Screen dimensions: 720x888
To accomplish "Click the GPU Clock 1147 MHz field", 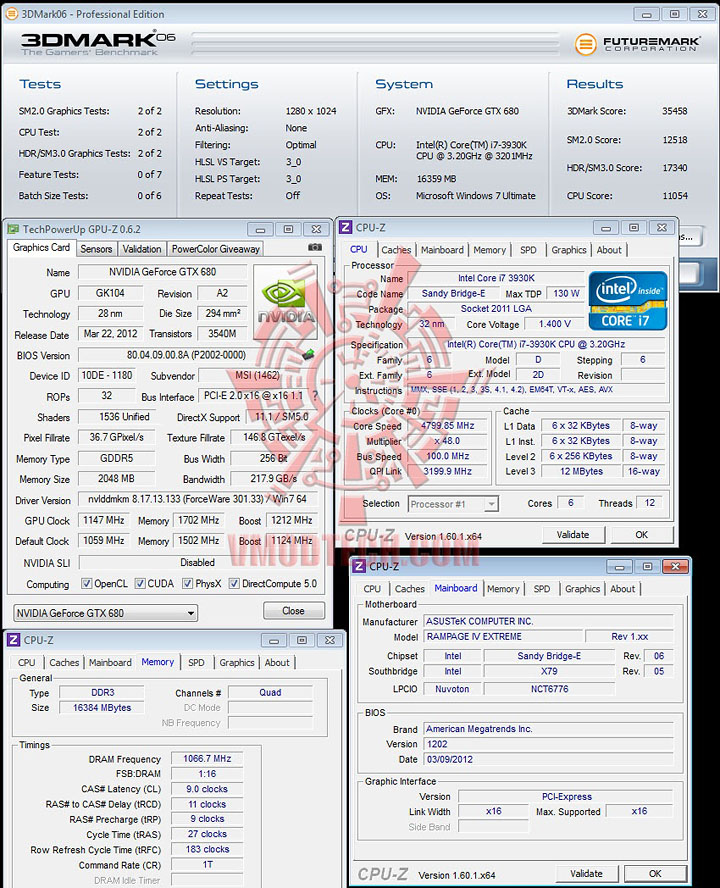I will (x=104, y=520).
